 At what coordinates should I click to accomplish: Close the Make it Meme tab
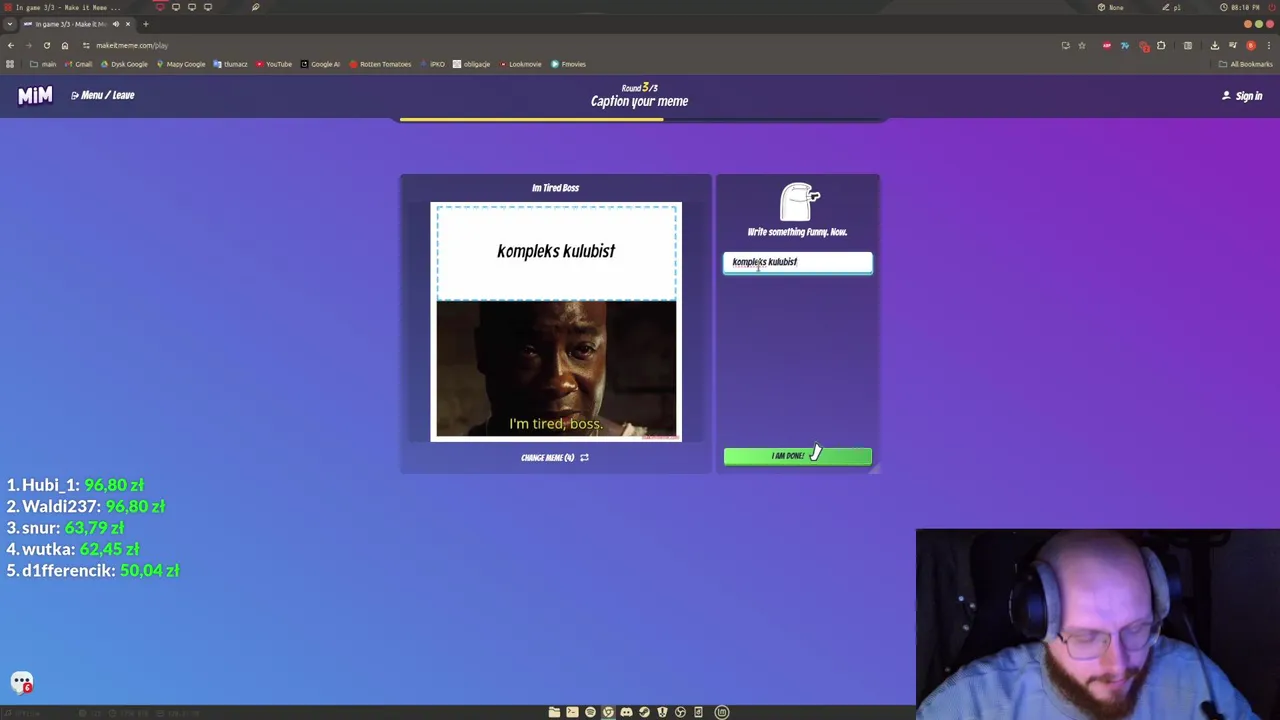128,24
